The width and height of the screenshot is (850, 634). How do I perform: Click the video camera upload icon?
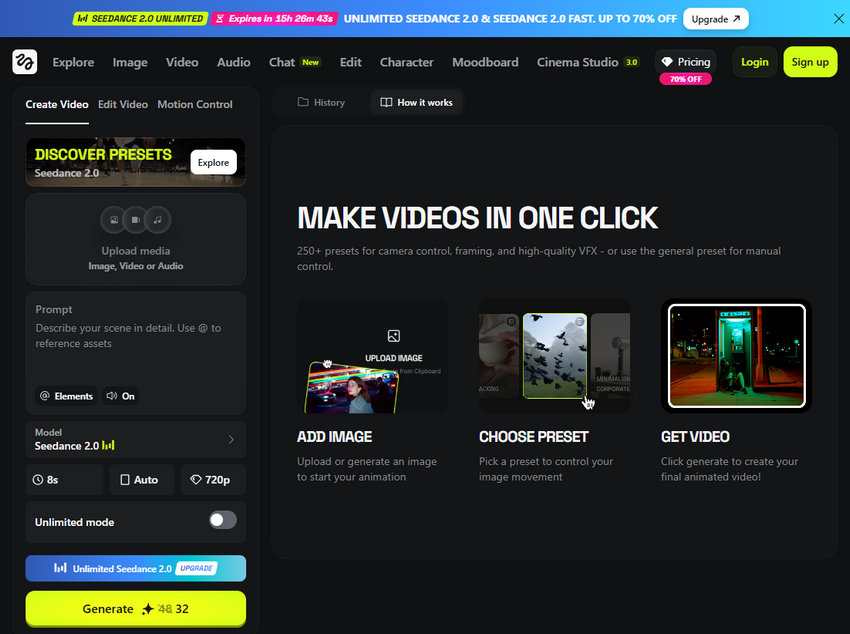(136, 219)
